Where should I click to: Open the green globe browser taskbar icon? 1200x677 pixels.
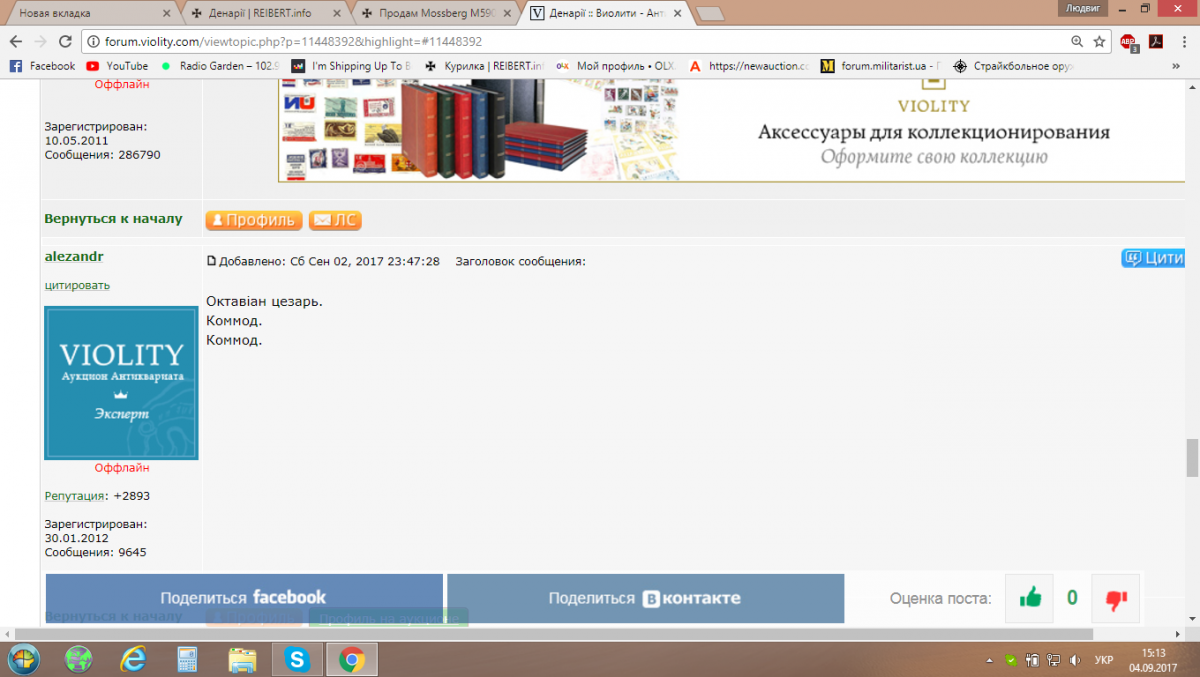79,659
